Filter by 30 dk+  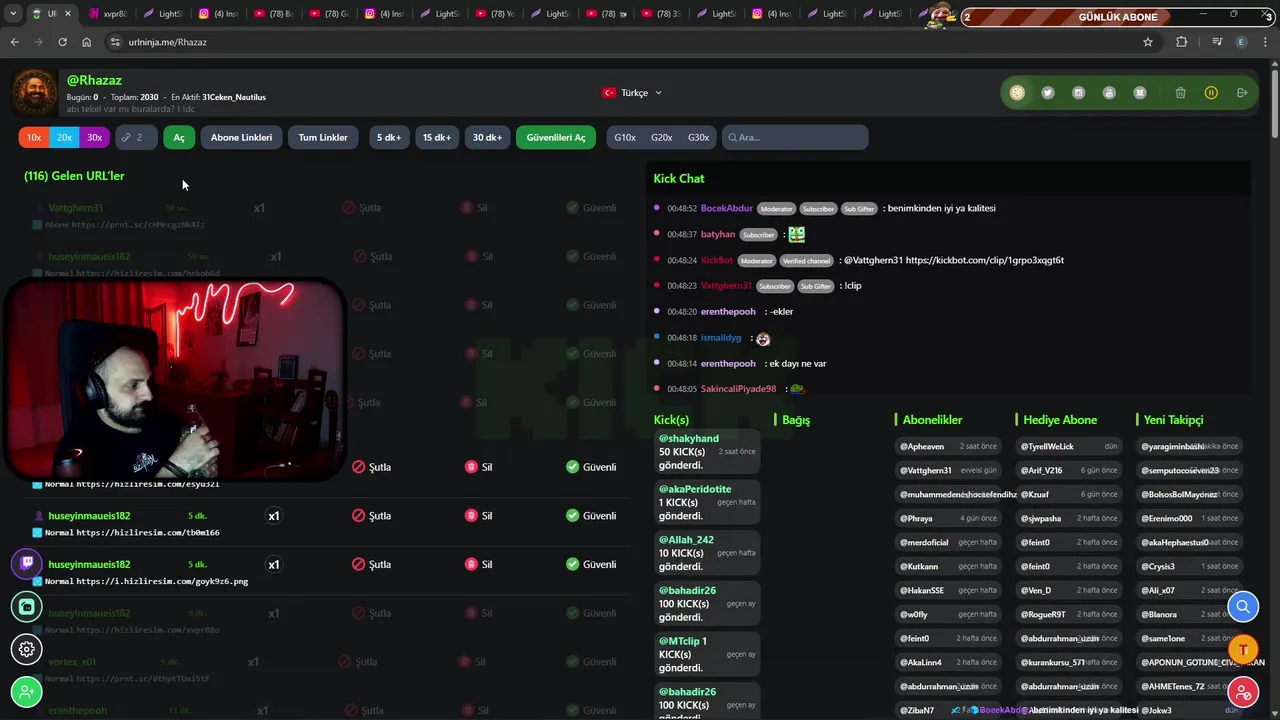[x=487, y=137]
